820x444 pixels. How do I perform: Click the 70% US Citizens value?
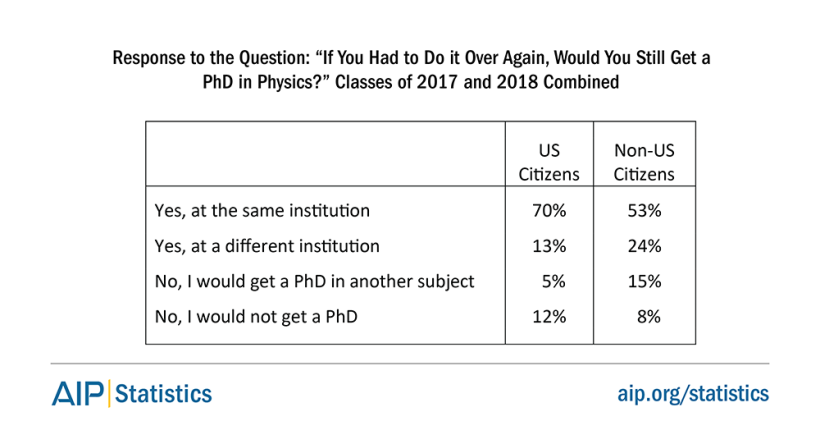(x=549, y=211)
